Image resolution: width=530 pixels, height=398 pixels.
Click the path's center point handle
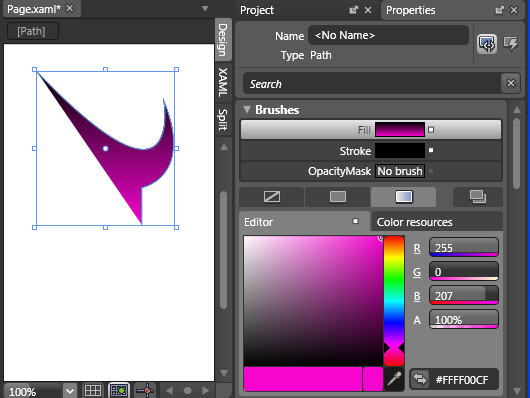105,148
